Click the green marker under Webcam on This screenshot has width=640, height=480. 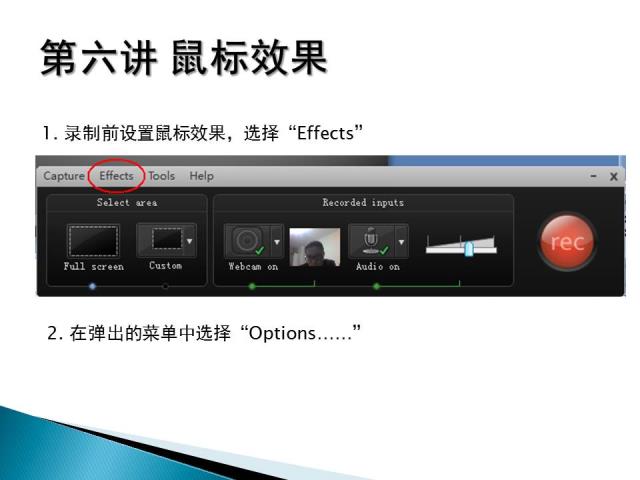[x=252, y=286]
